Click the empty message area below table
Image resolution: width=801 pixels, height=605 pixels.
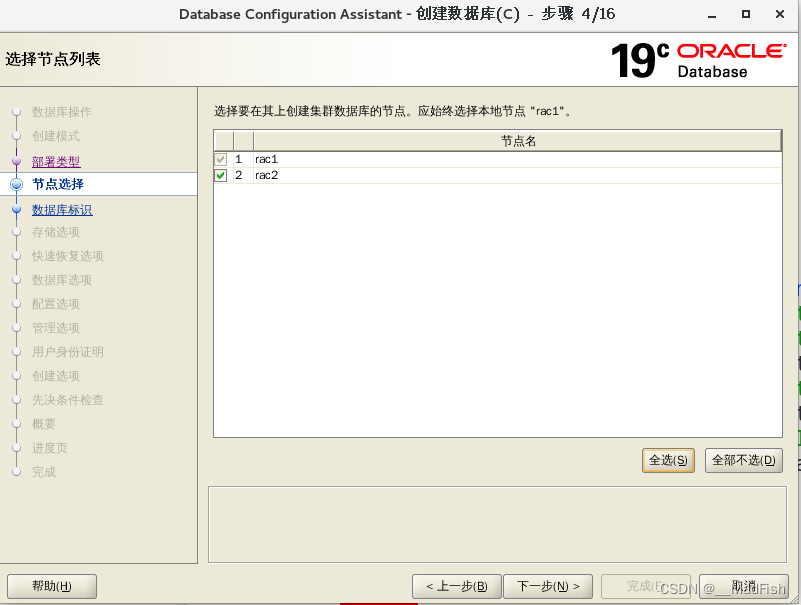[497, 524]
